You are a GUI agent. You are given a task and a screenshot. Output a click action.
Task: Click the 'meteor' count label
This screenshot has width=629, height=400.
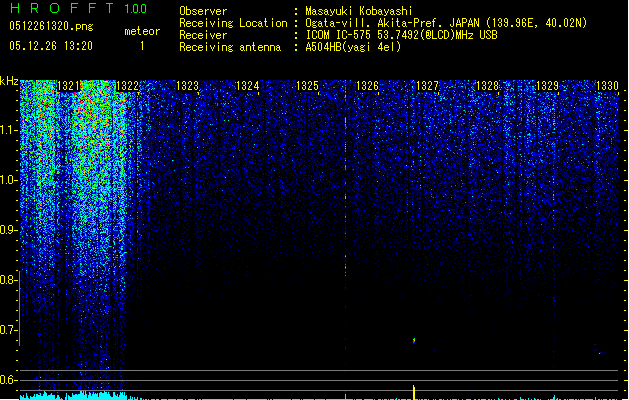(142, 31)
